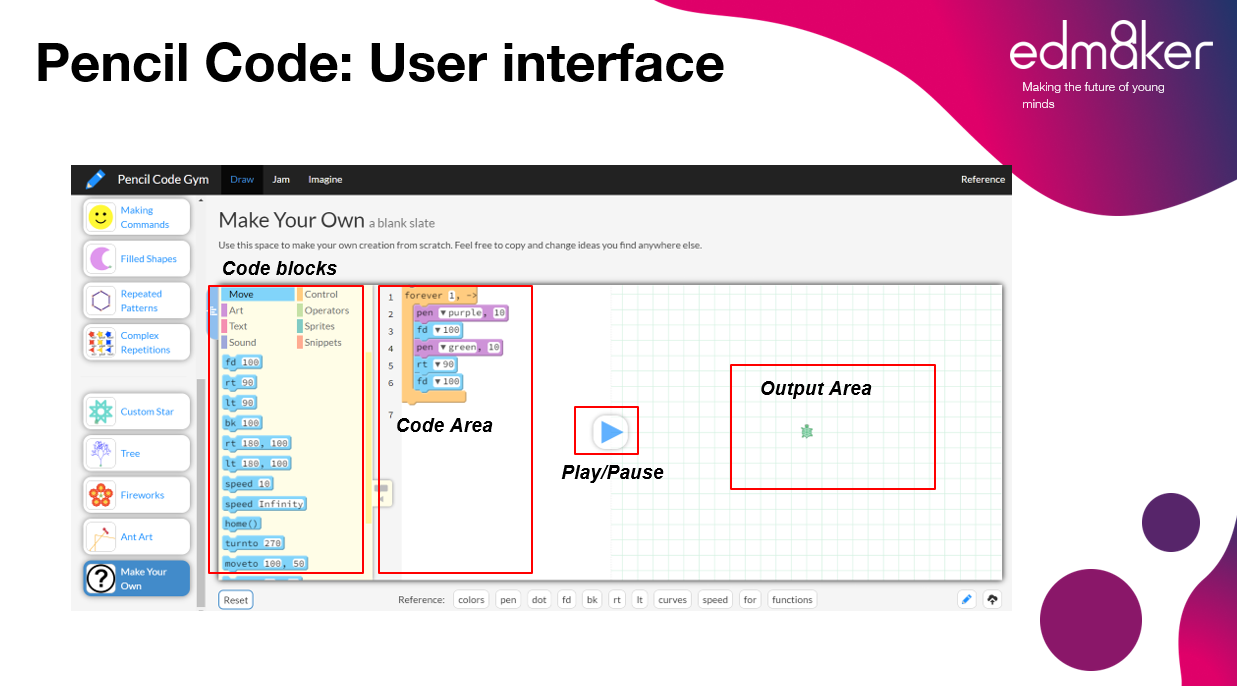Open the Tree lesson

[136, 453]
